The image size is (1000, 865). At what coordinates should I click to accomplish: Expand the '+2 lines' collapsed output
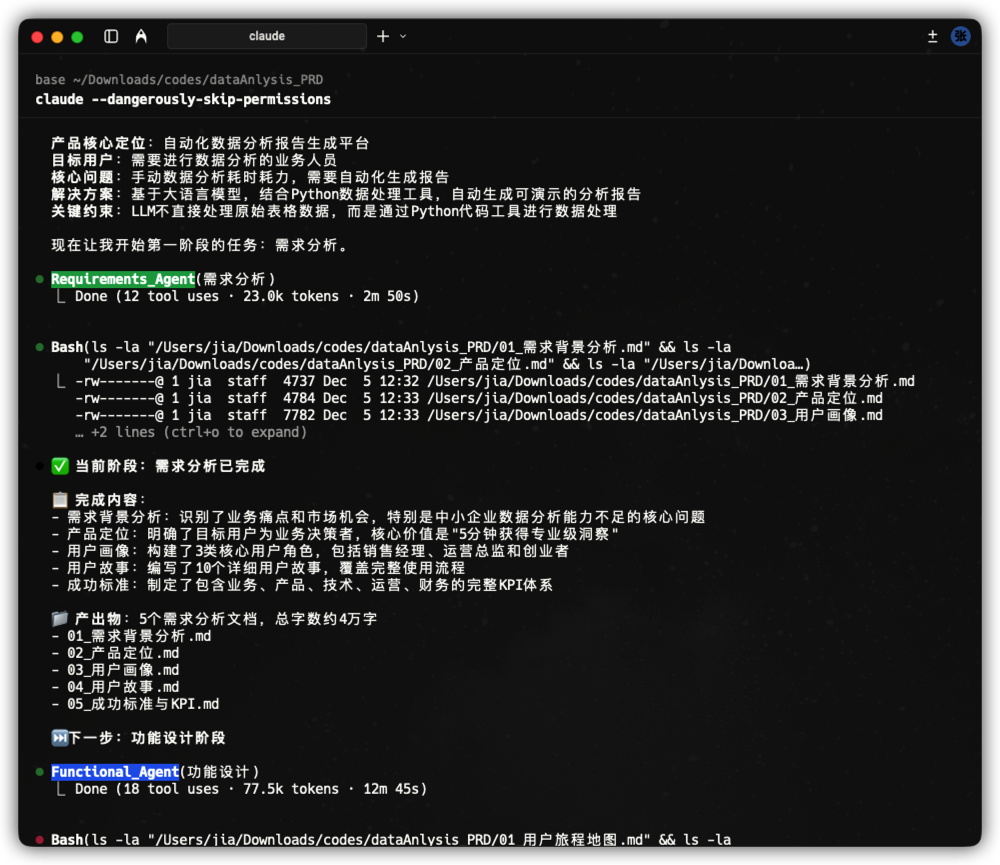coord(190,432)
